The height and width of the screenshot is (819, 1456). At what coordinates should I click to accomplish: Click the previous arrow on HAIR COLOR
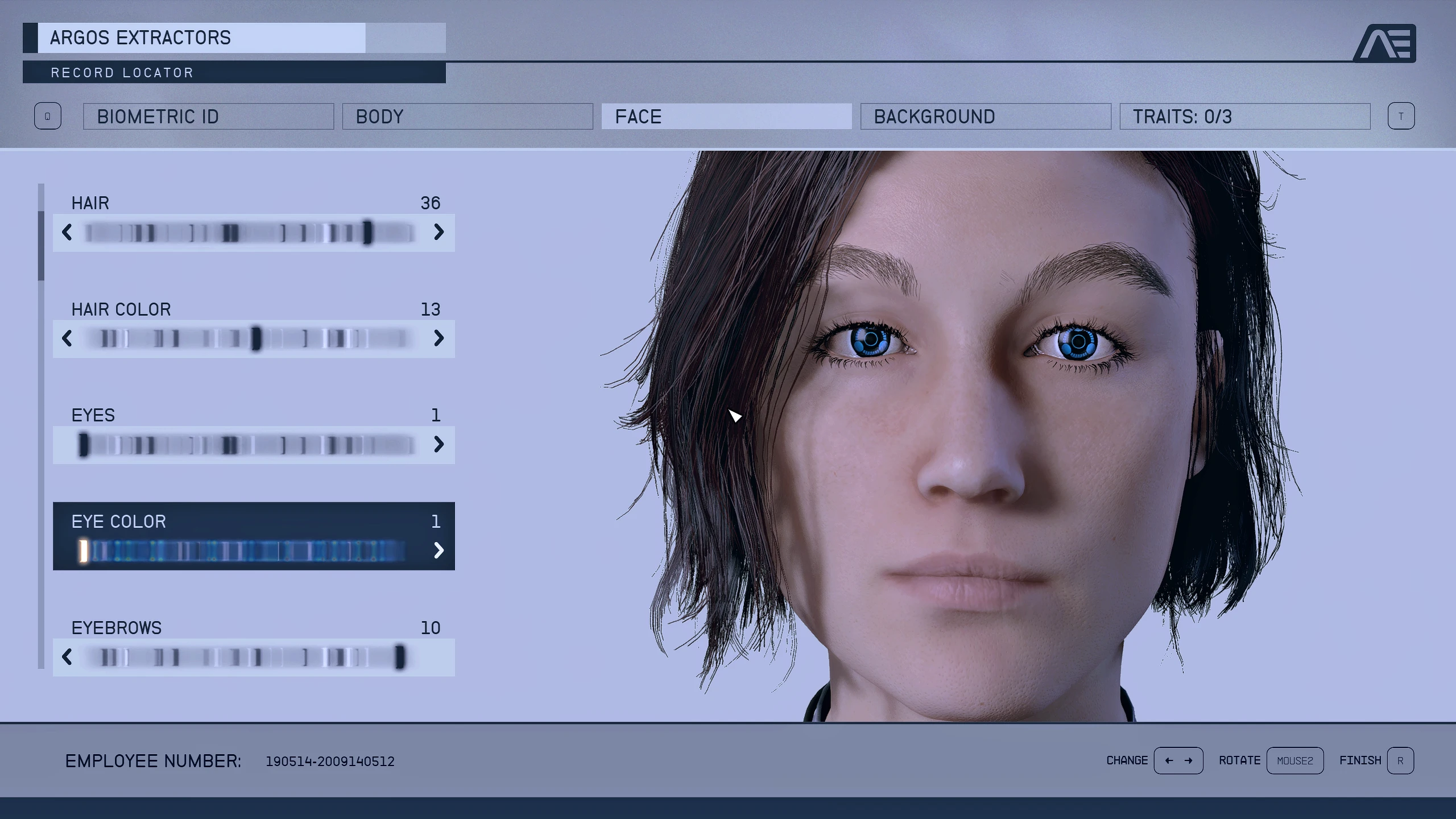click(67, 338)
